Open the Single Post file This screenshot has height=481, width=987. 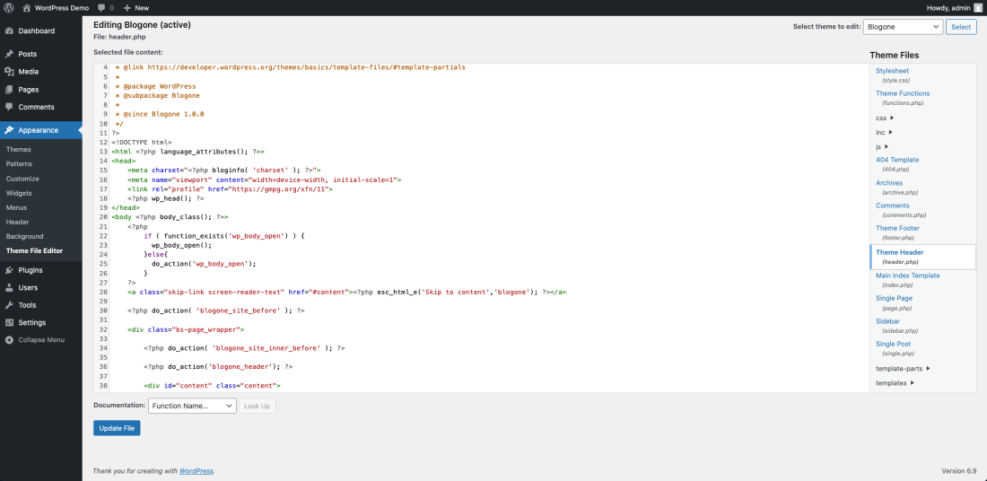coord(893,344)
